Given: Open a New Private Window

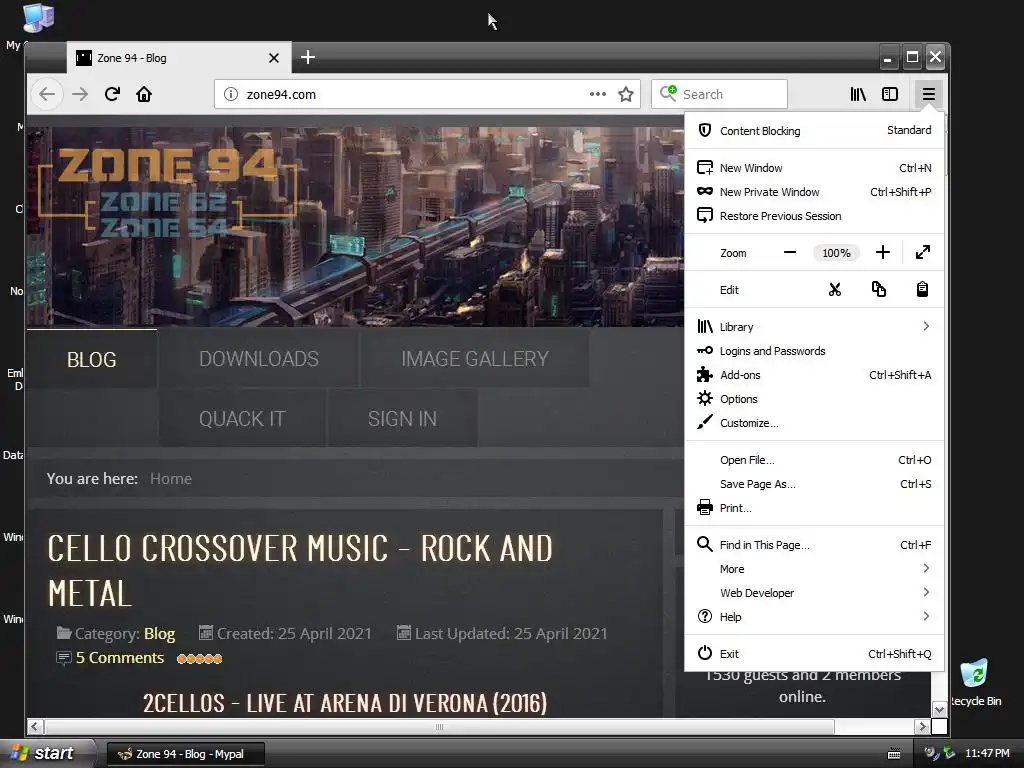Looking at the screenshot, I should click(814, 192).
